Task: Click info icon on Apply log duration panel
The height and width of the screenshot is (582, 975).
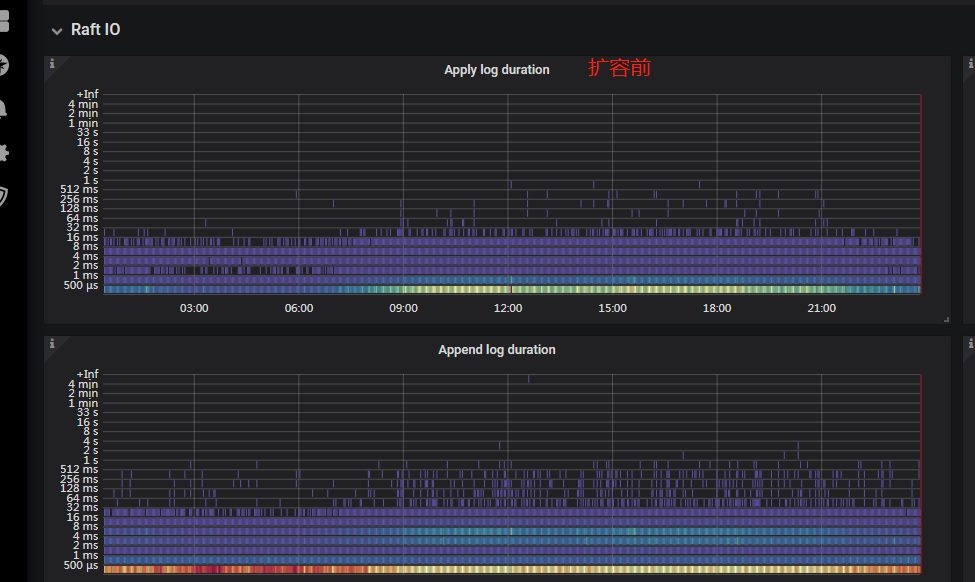Action: [52, 63]
